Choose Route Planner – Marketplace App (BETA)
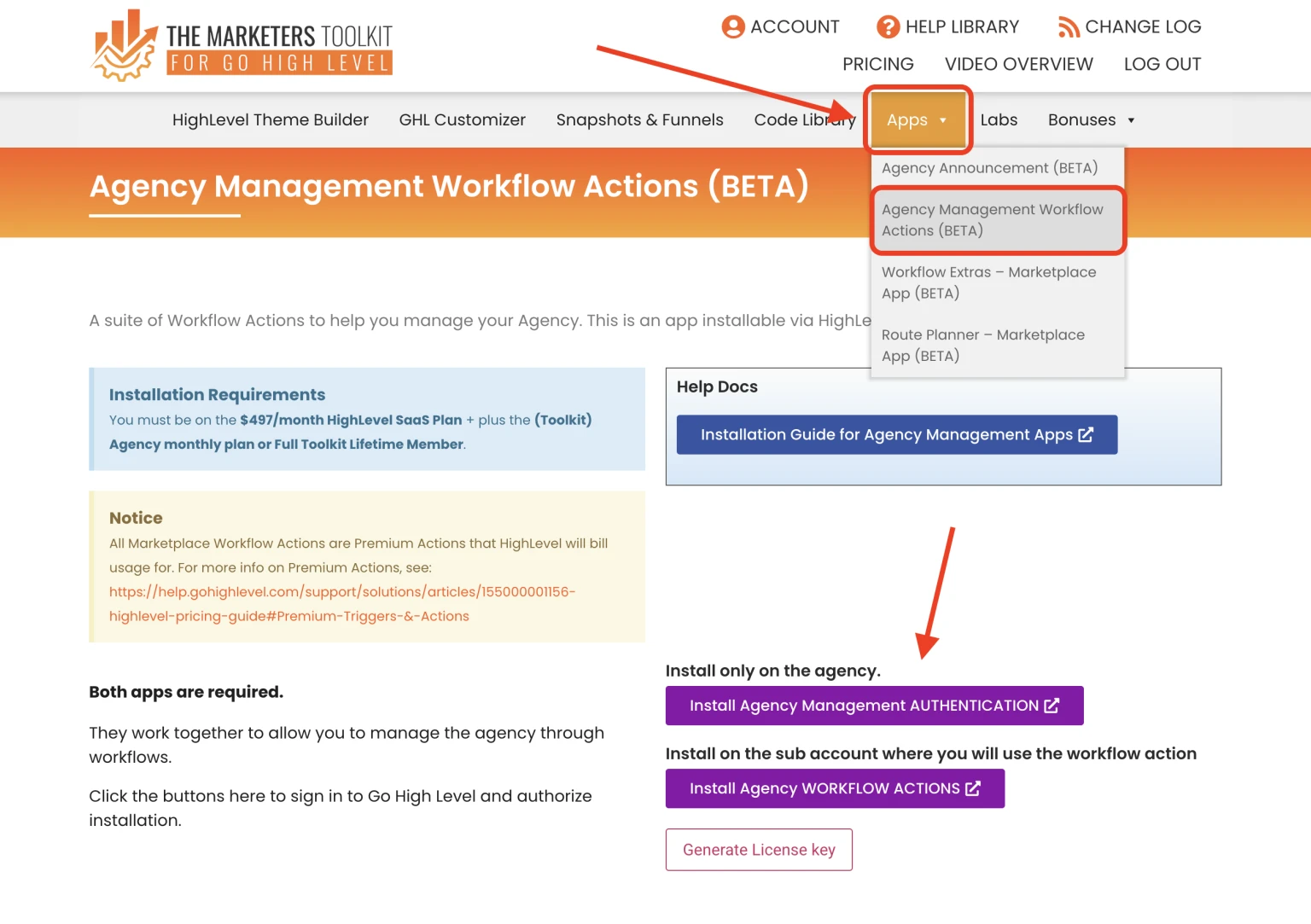Screen dimensions: 1311x924 (997, 346)
